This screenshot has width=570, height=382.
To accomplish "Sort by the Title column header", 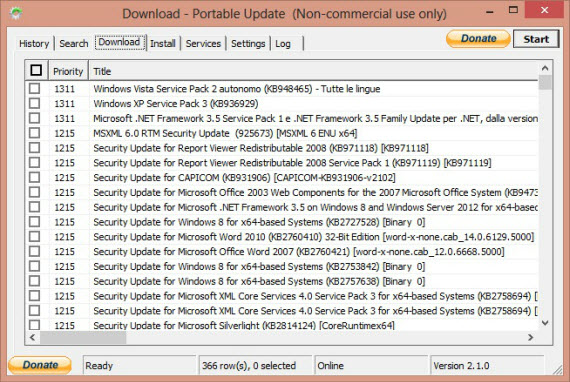I will tap(313, 71).
